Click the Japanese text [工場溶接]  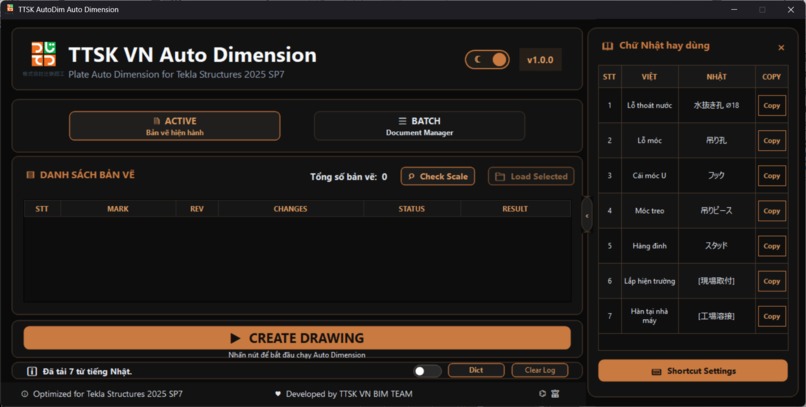(717, 317)
